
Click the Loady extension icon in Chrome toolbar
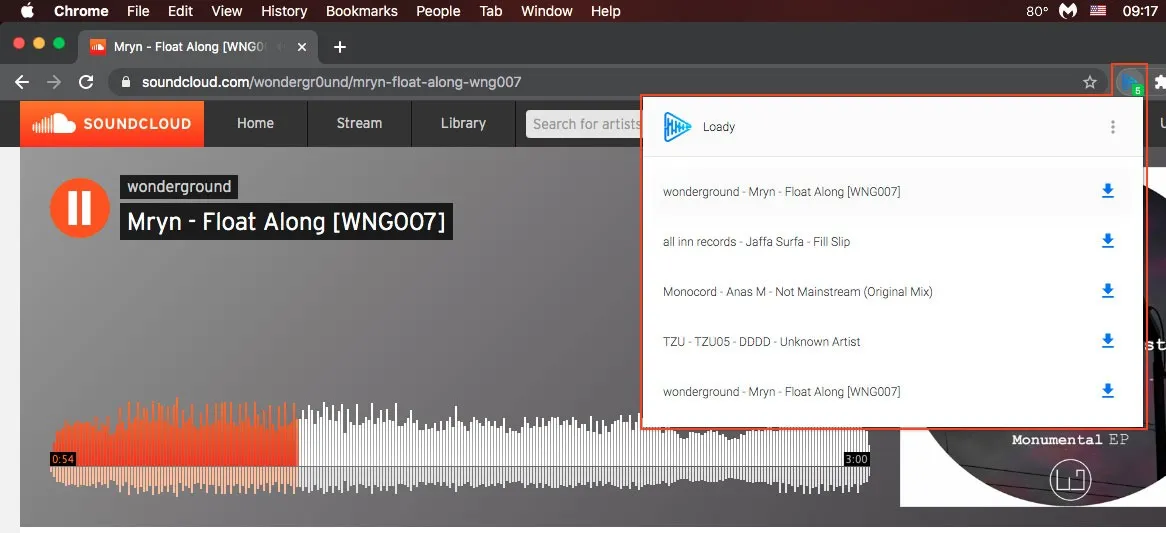coord(1130,81)
